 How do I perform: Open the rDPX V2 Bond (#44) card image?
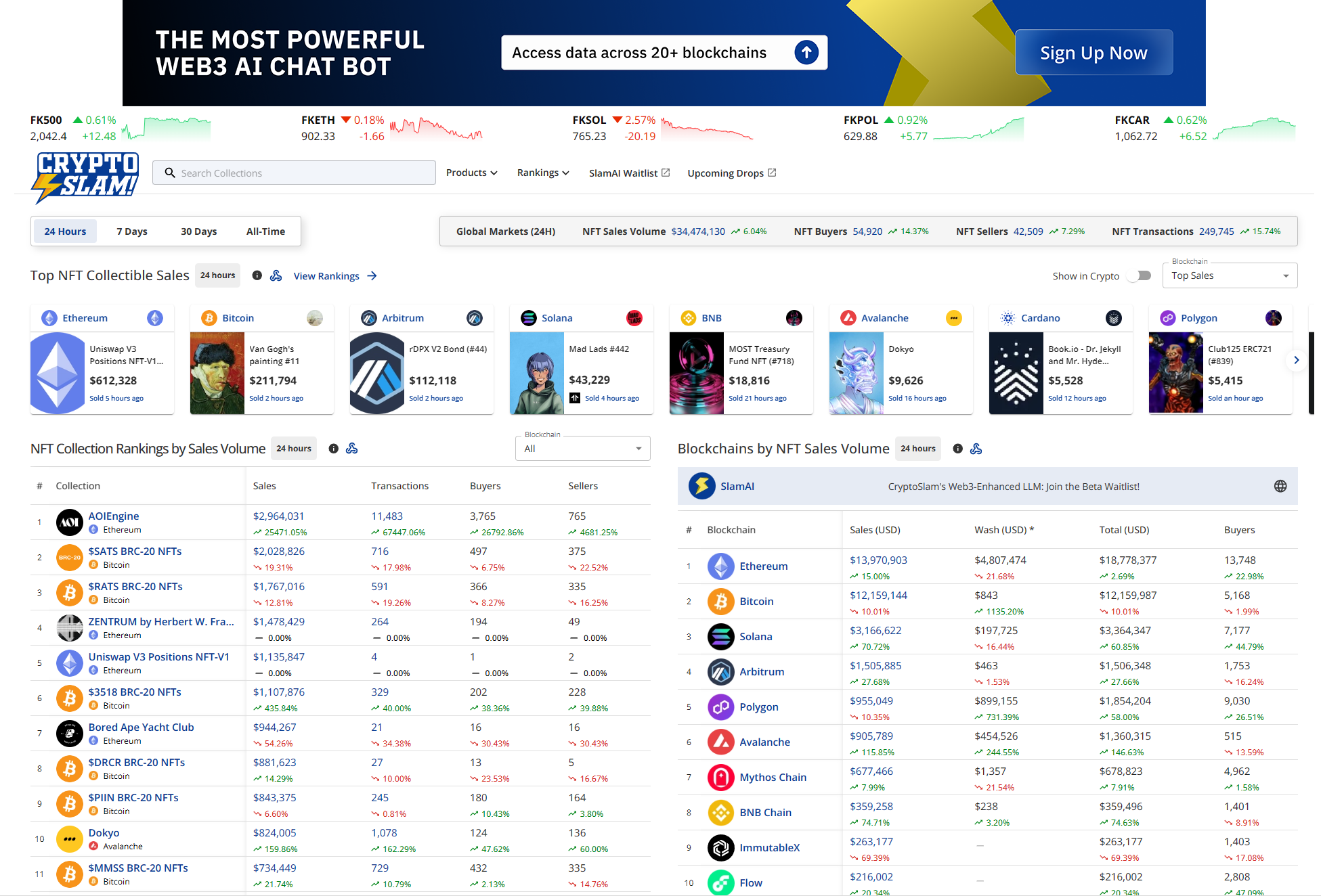(x=376, y=373)
